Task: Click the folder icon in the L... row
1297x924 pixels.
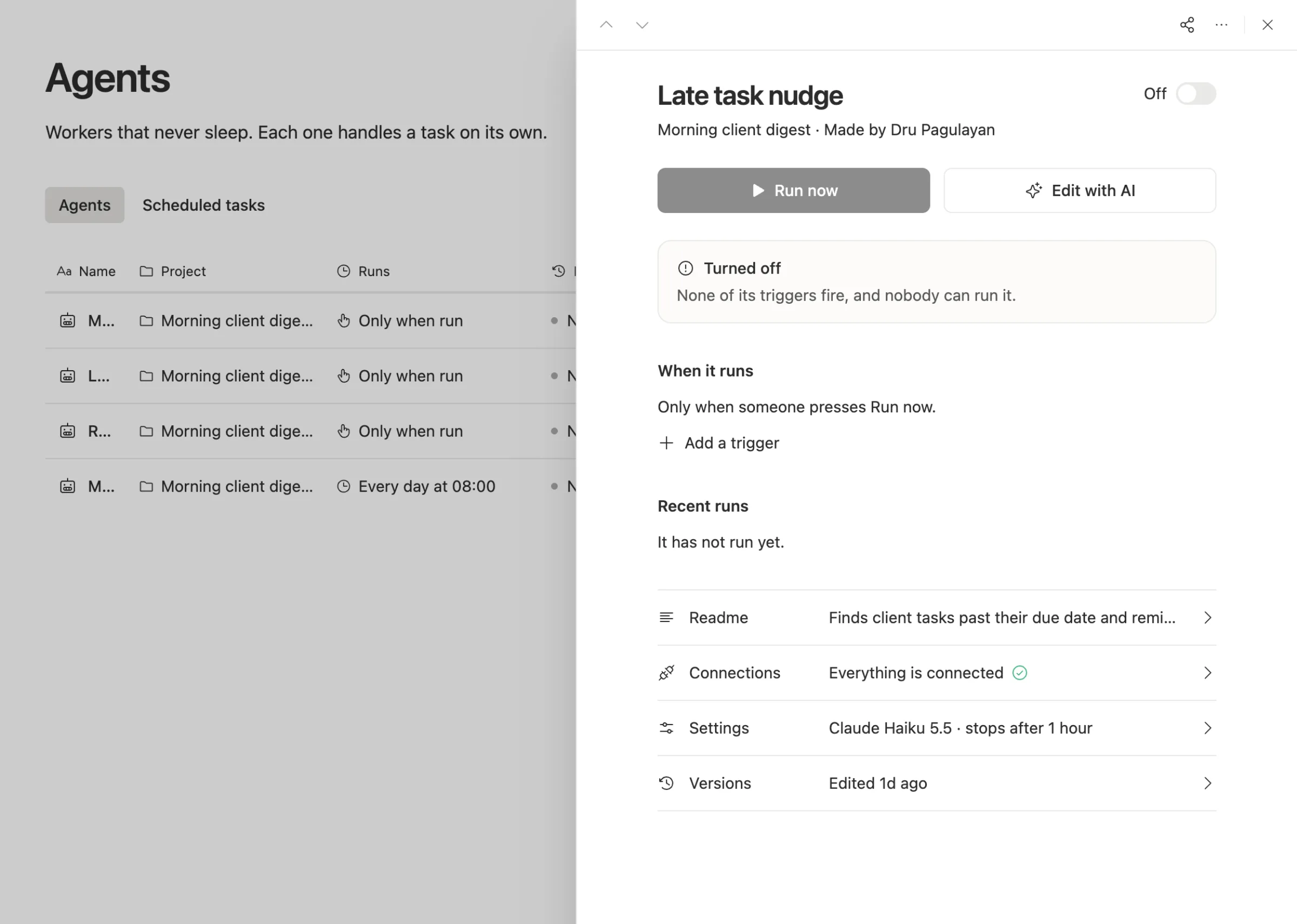Action: pyautogui.click(x=146, y=376)
